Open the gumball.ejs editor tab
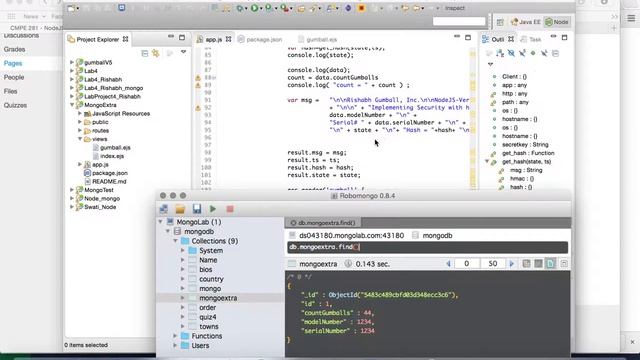The width and height of the screenshot is (640, 360). 318,40
